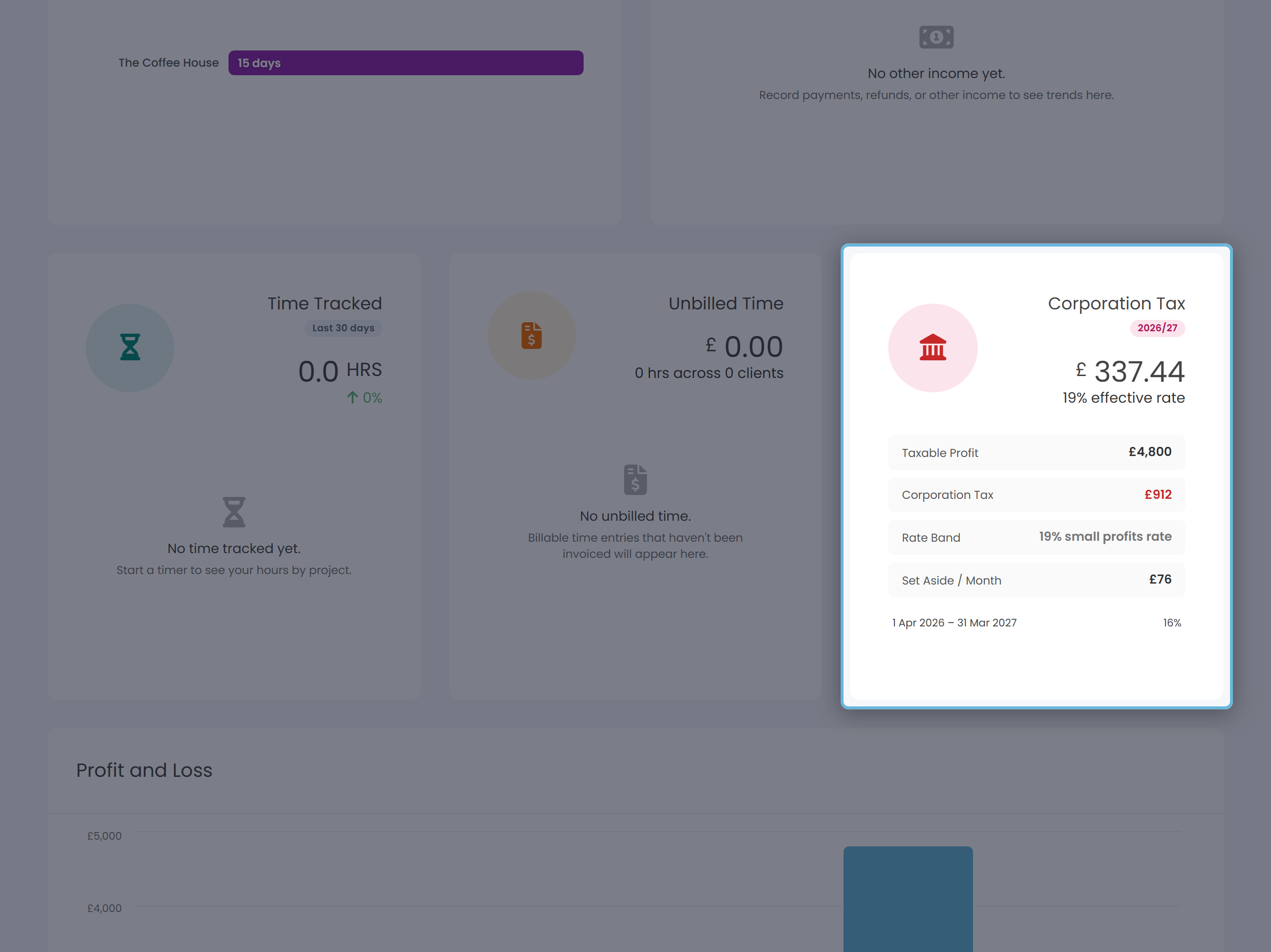Click the Unbilled Time heading

click(726, 303)
